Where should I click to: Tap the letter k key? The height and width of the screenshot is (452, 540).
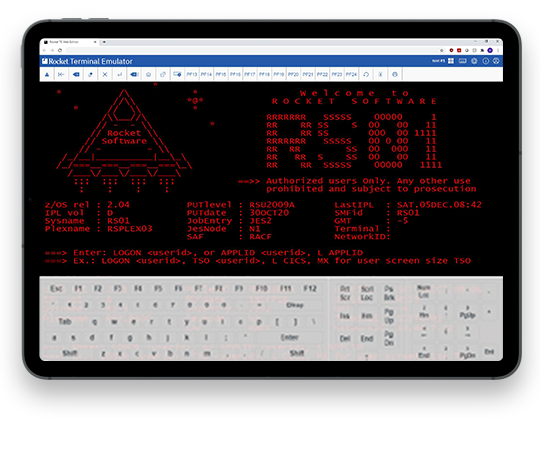[x=187, y=337]
